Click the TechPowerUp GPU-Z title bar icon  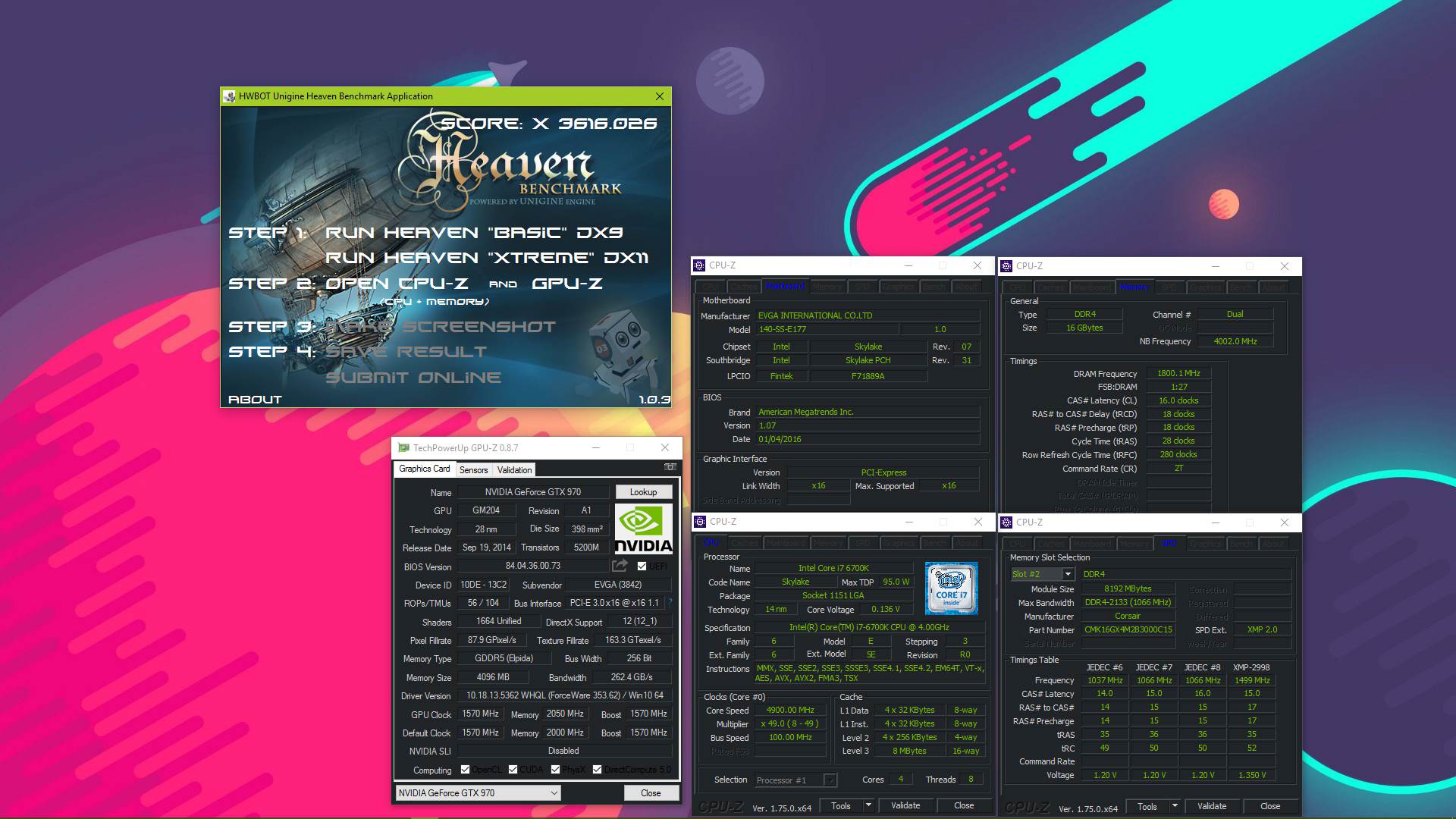(403, 448)
